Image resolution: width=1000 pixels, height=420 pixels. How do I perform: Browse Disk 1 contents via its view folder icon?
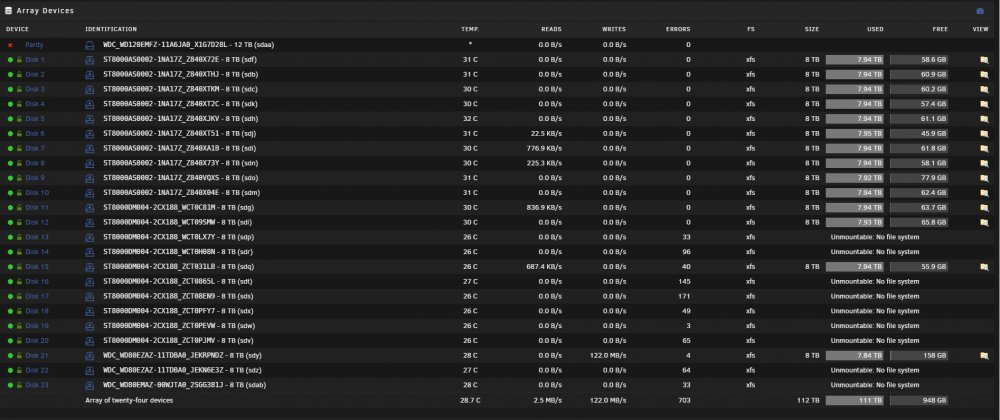point(984,60)
